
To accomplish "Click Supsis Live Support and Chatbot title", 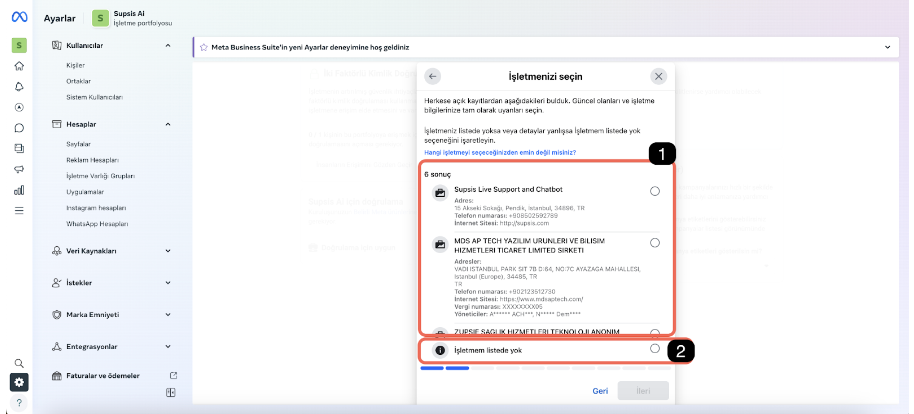I will (x=508, y=190).
